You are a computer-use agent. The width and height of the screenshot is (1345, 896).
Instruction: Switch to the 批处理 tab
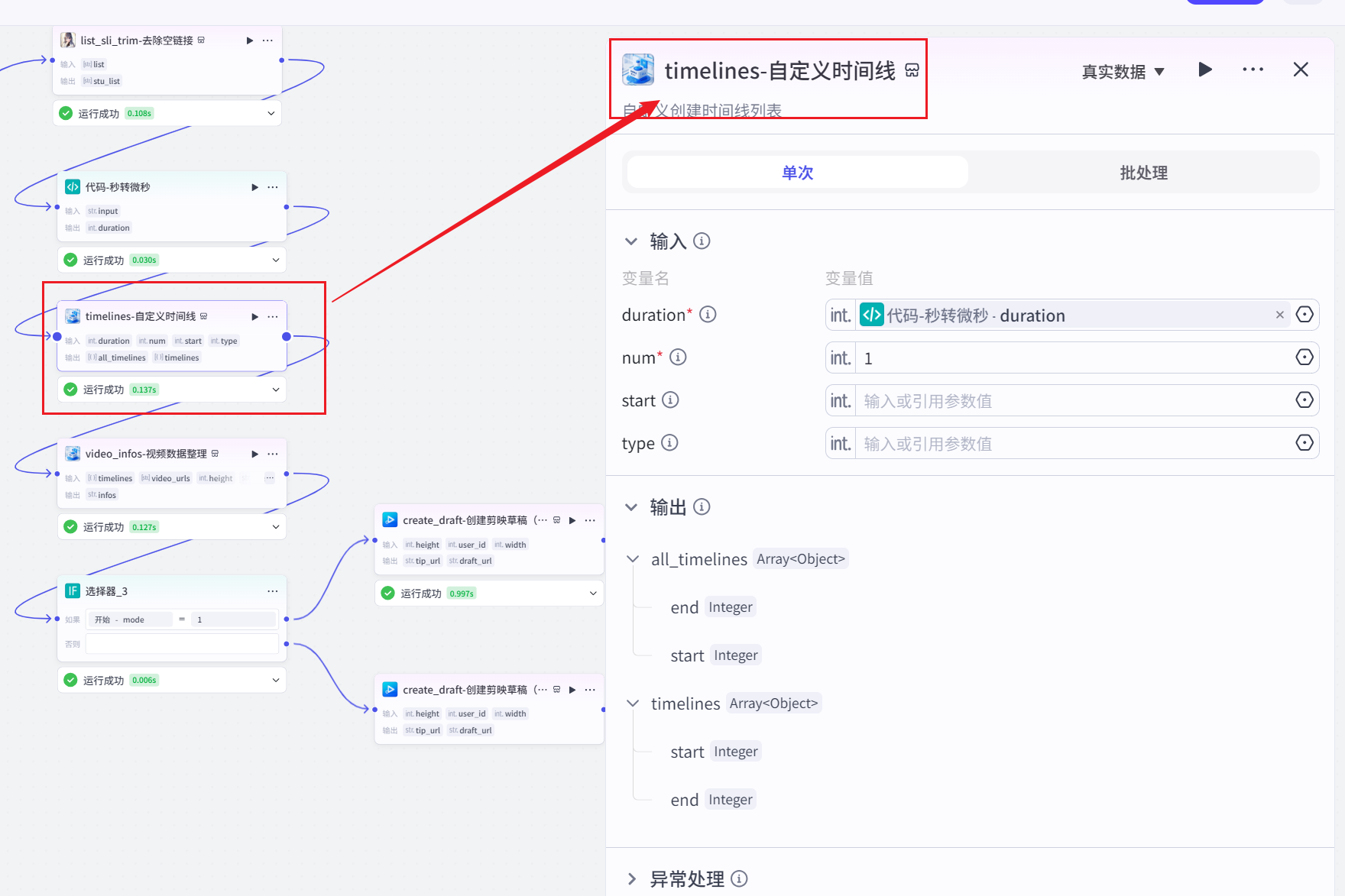[1143, 172]
